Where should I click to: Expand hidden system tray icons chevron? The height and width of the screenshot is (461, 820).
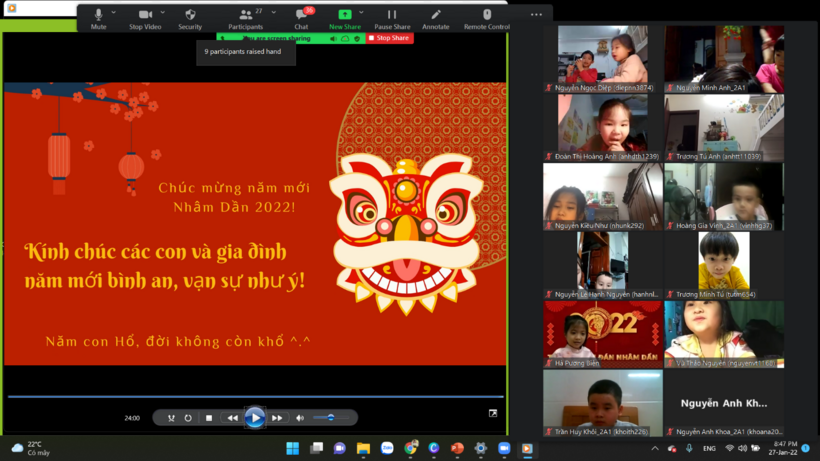(655, 448)
